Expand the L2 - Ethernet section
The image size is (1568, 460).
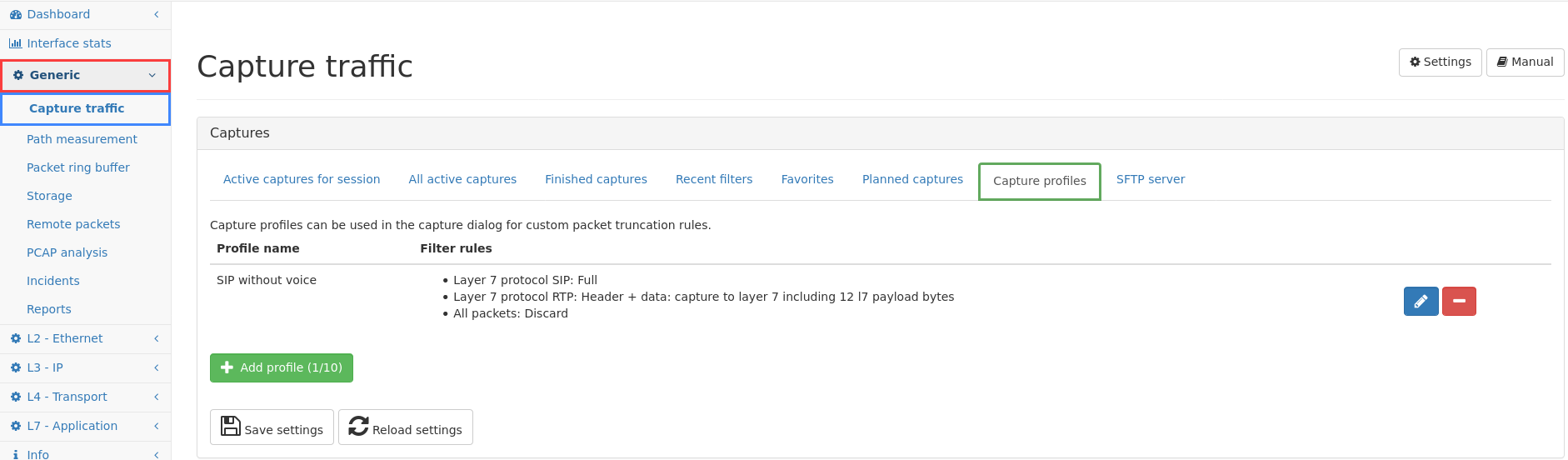click(85, 338)
